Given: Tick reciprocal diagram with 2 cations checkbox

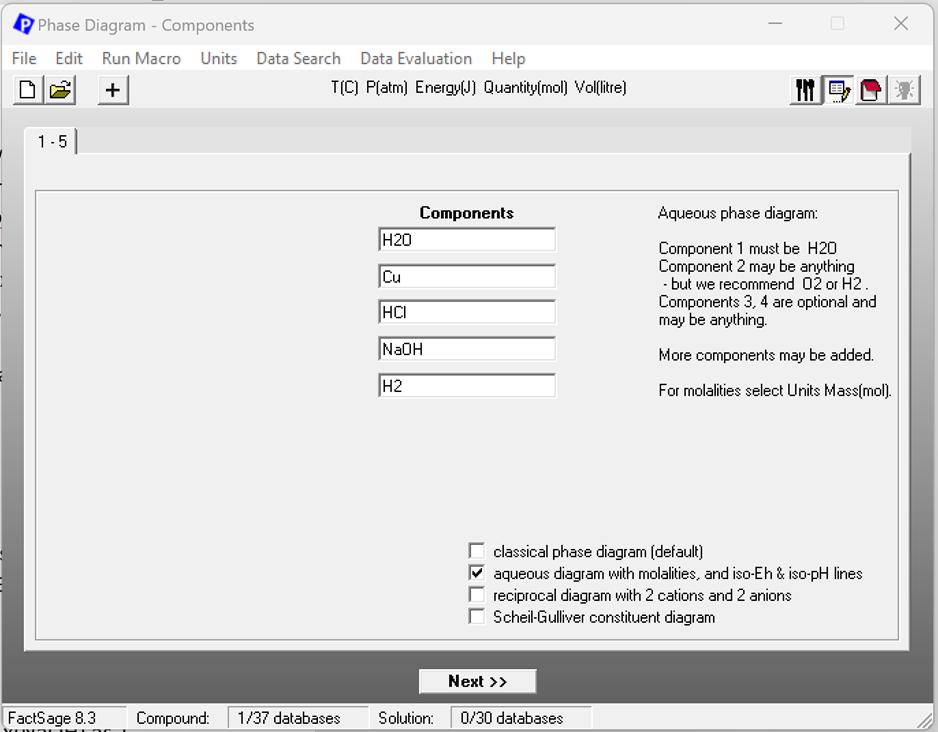Looking at the screenshot, I should pyautogui.click(x=477, y=595).
